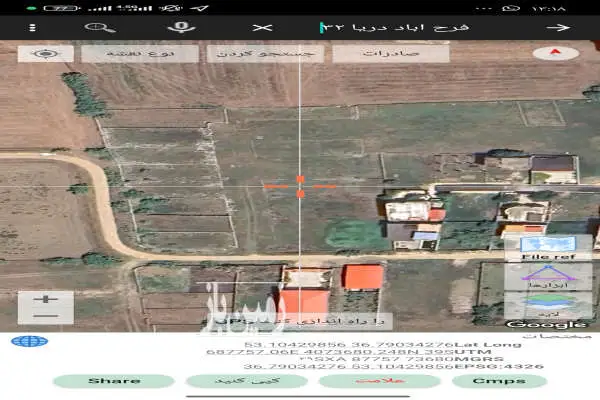The width and height of the screenshot is (600, 400).
Task: Open the three-dot overflow menu
Action: point(33,28)
